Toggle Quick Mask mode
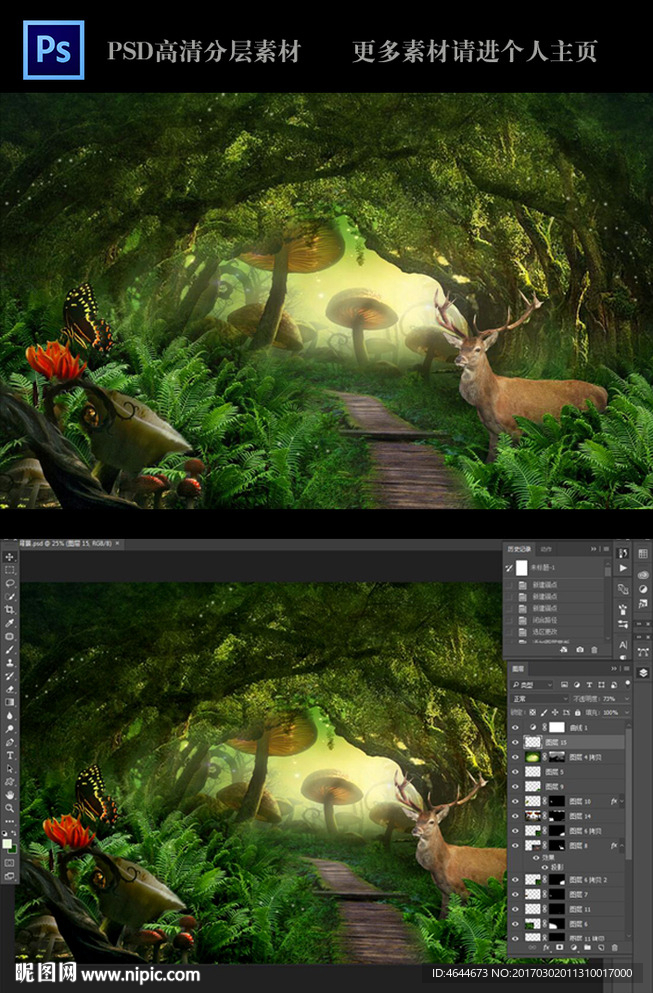The width and height of the screenshot is (653, 993). pyautogui.click(x=10, y=863)
